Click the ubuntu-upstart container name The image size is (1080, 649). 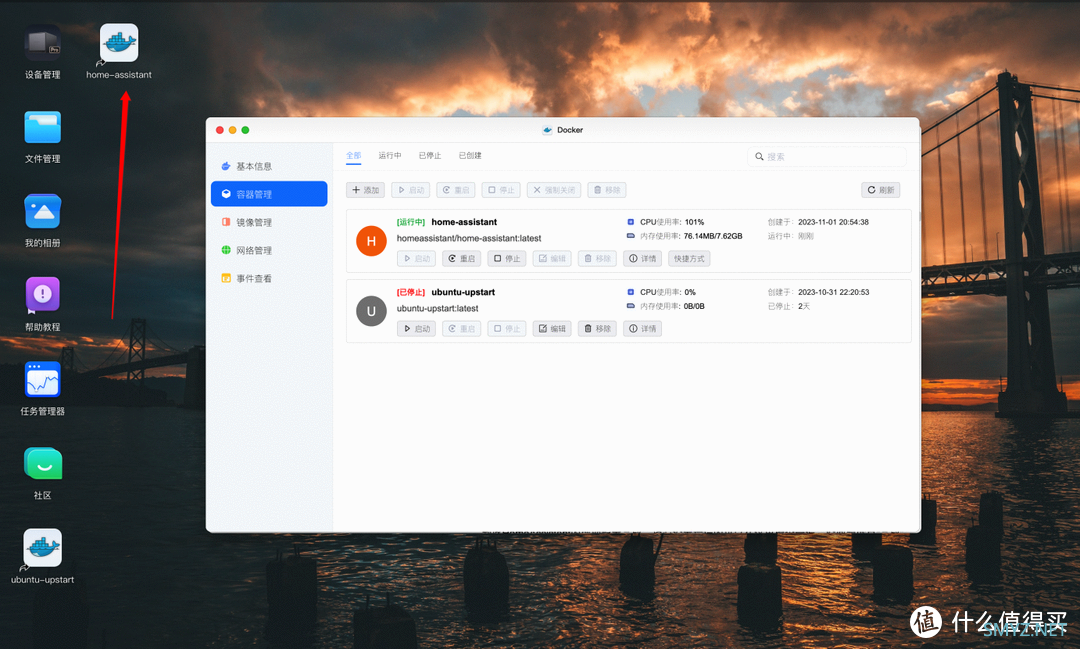tap(463, 292)
